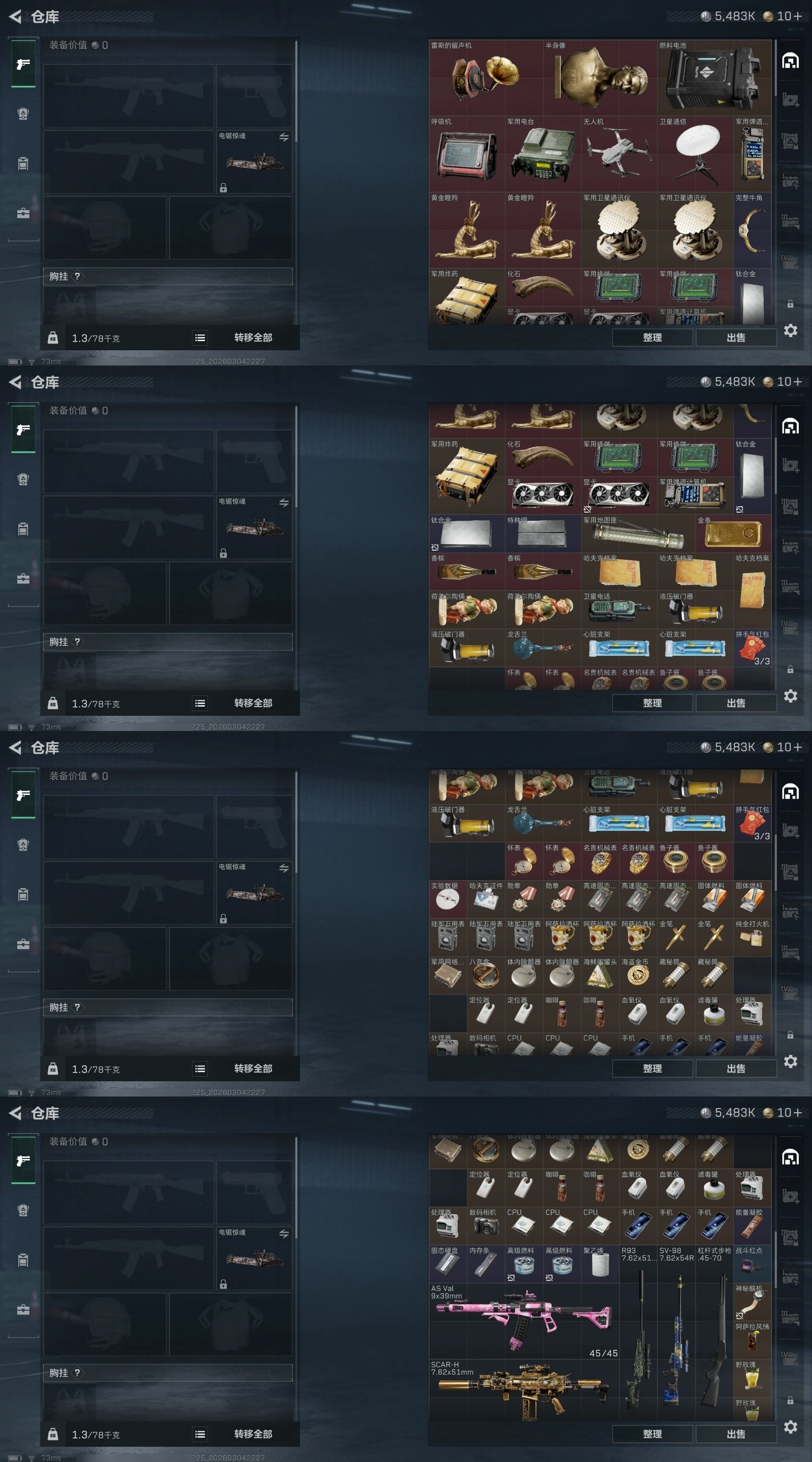The image size is (812, 1462).
Task: Select the 半身像 golden bust item
Action: 600,78
